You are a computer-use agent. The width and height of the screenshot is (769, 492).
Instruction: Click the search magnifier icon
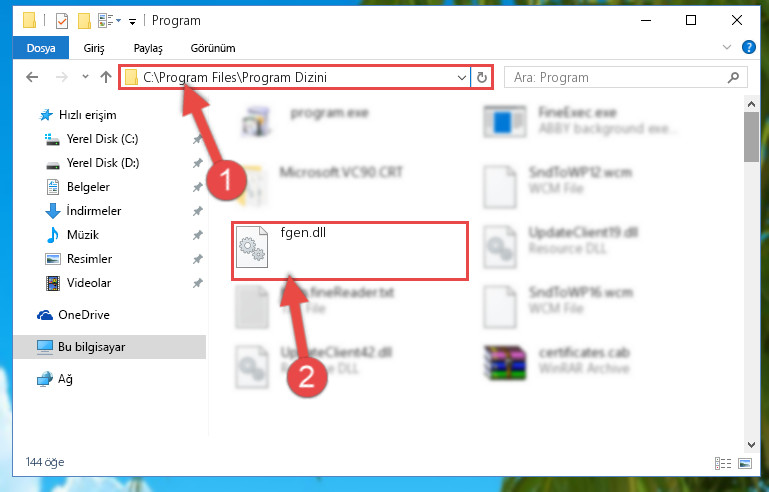pos(733,78)
